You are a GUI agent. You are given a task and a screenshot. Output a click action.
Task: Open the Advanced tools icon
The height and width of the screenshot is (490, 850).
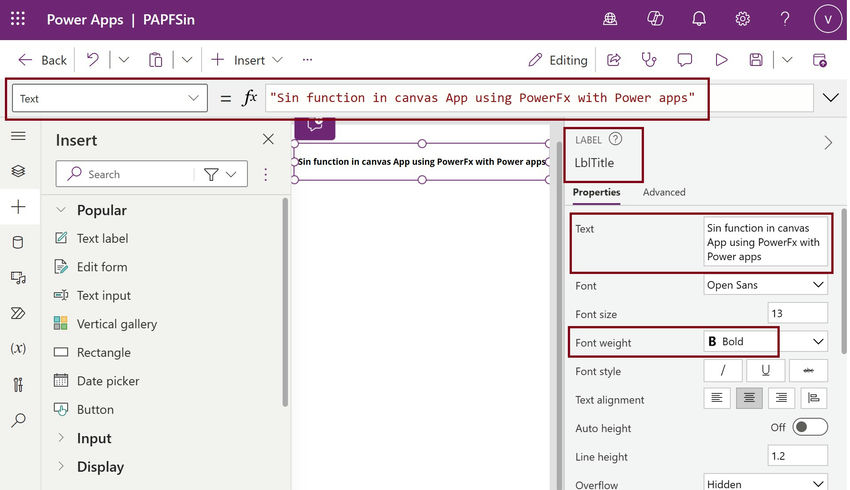18,384
